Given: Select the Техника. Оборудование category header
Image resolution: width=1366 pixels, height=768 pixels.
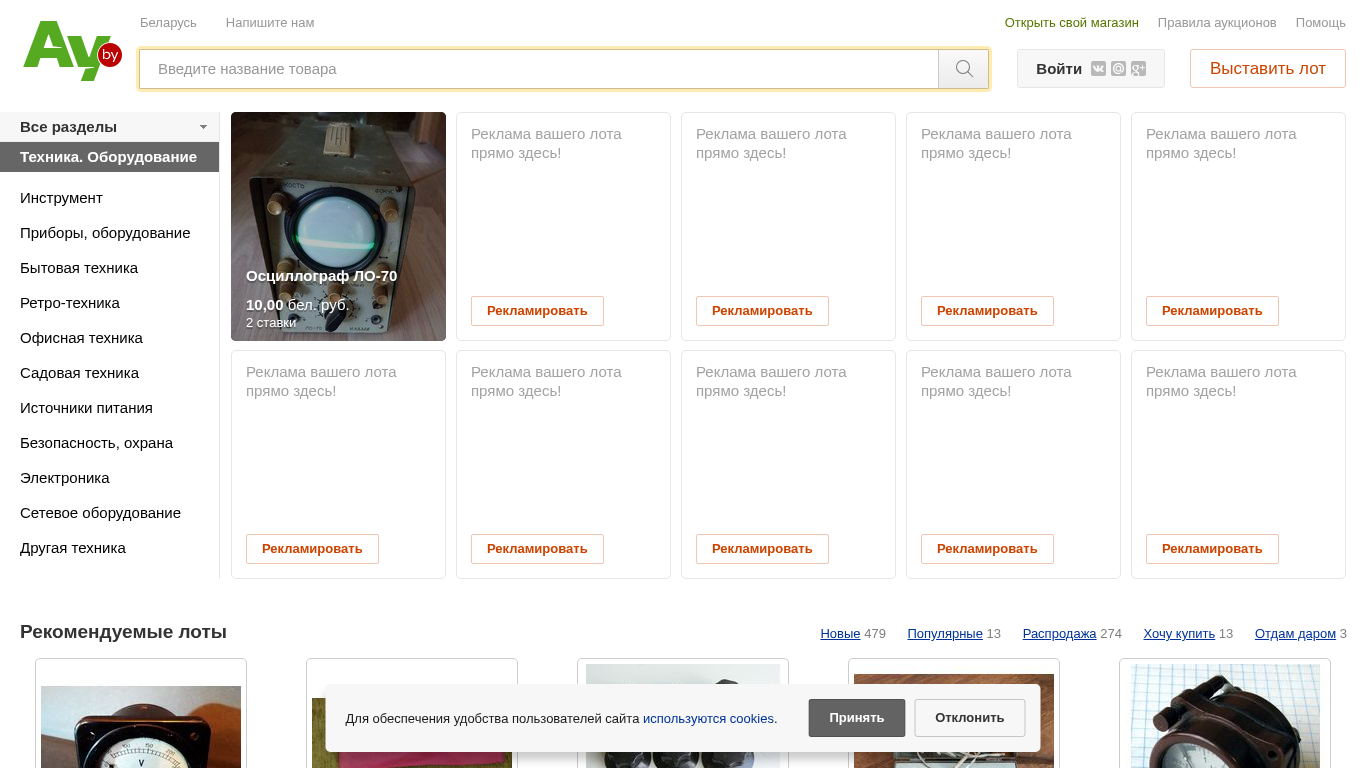Looking at the screenshot, I should [x=109, y=157].
